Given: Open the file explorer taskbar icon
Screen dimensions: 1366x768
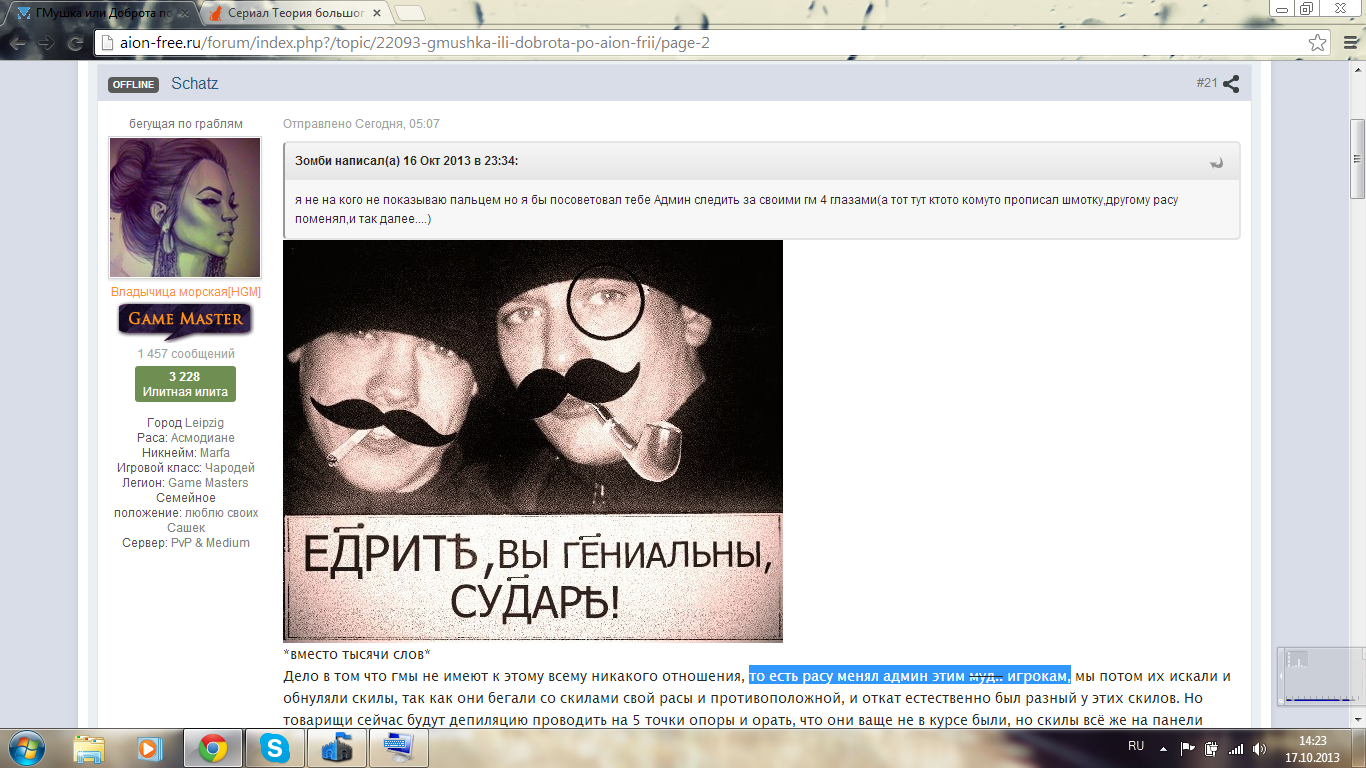Looking at the screenshot, I should click(89, 748).
